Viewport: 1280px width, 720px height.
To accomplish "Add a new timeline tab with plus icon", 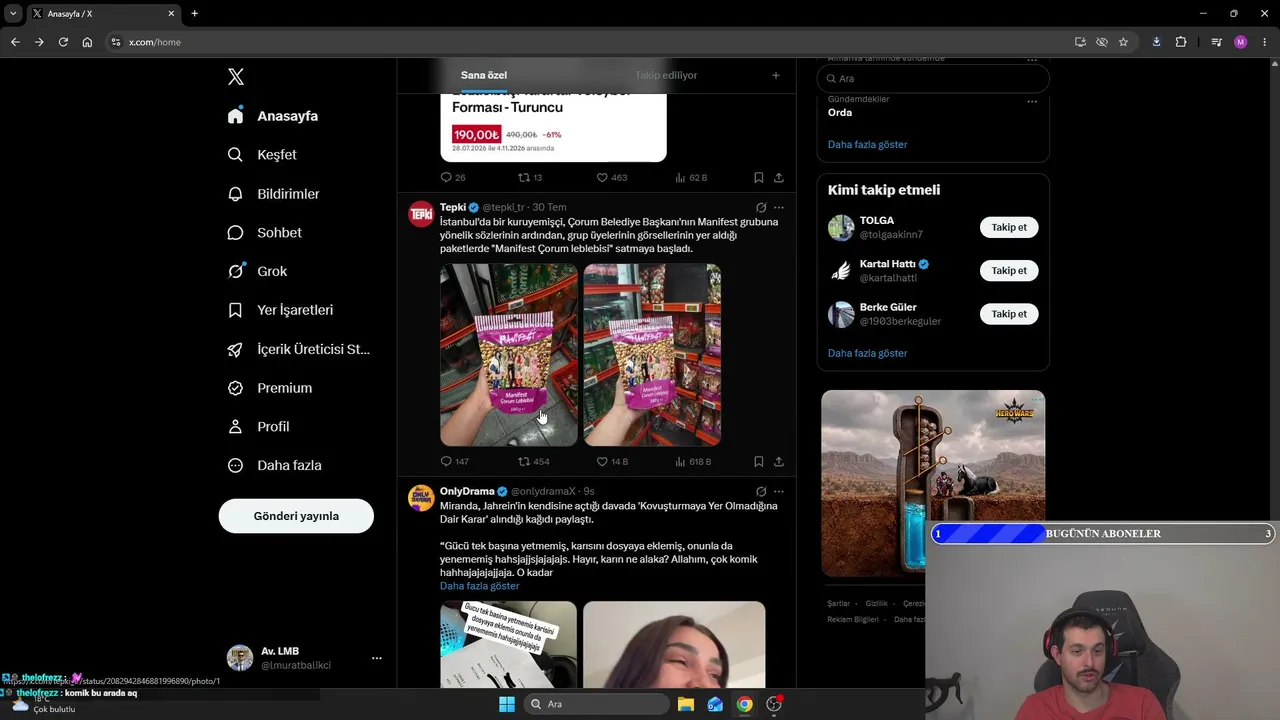I will [775, 75].
